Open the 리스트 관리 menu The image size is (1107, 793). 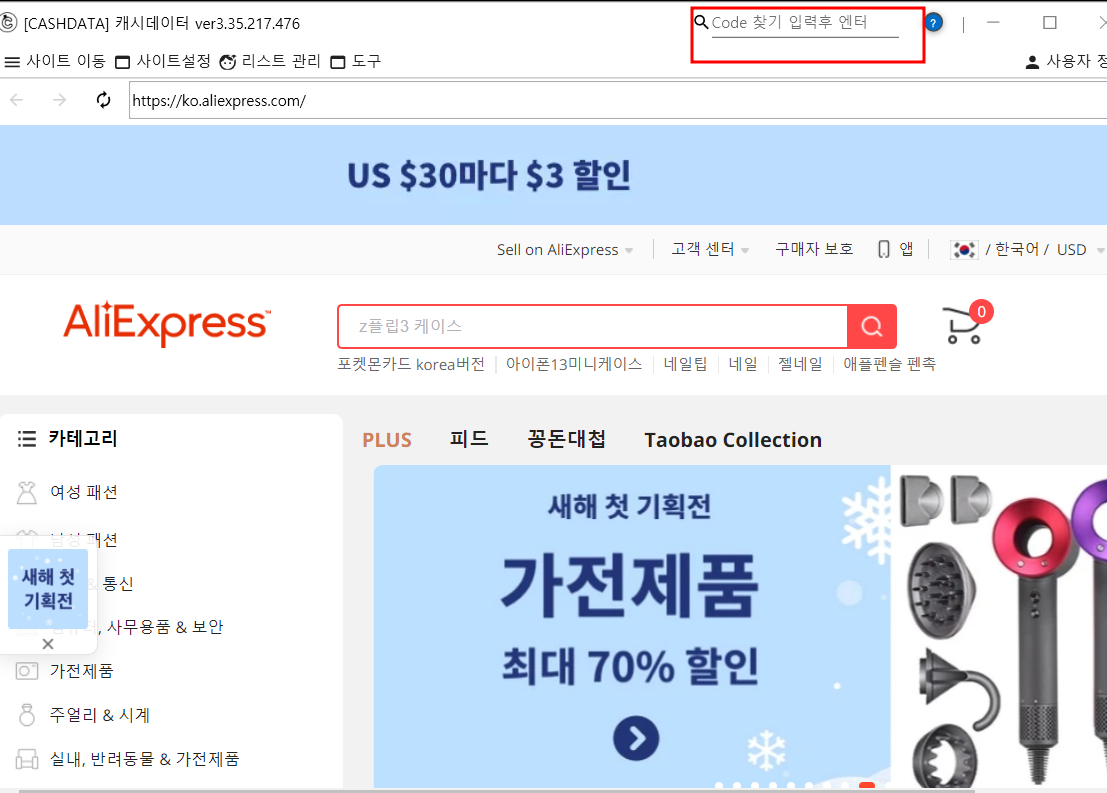click(x=270, y=61)
